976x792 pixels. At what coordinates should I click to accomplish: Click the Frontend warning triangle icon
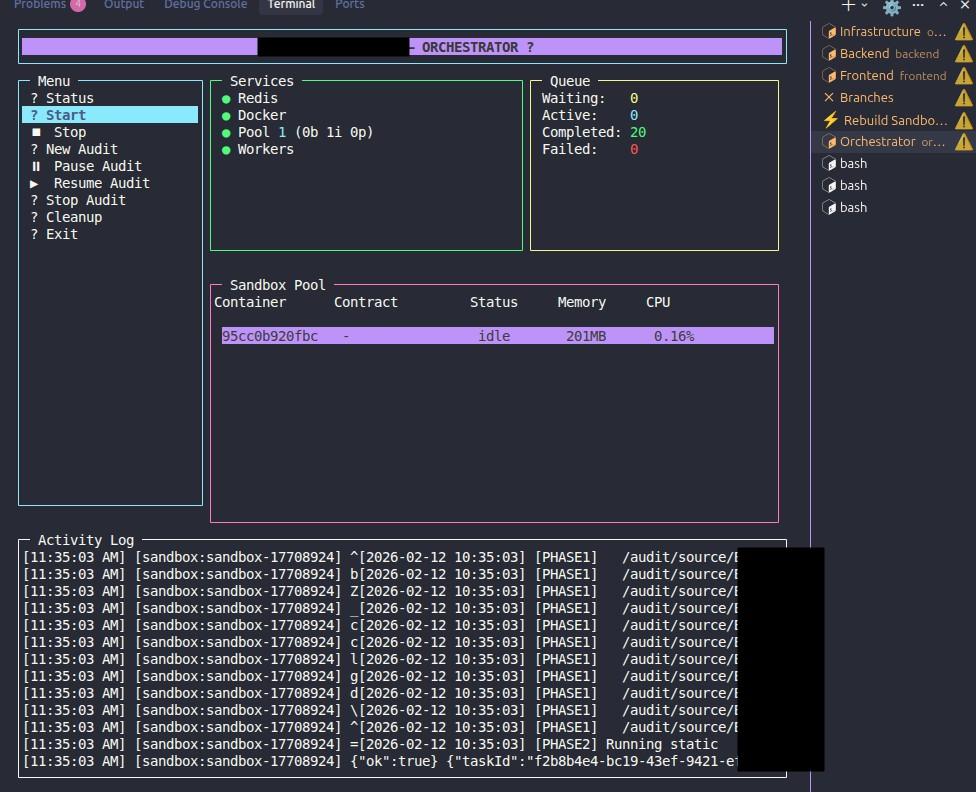pos(964,75)
